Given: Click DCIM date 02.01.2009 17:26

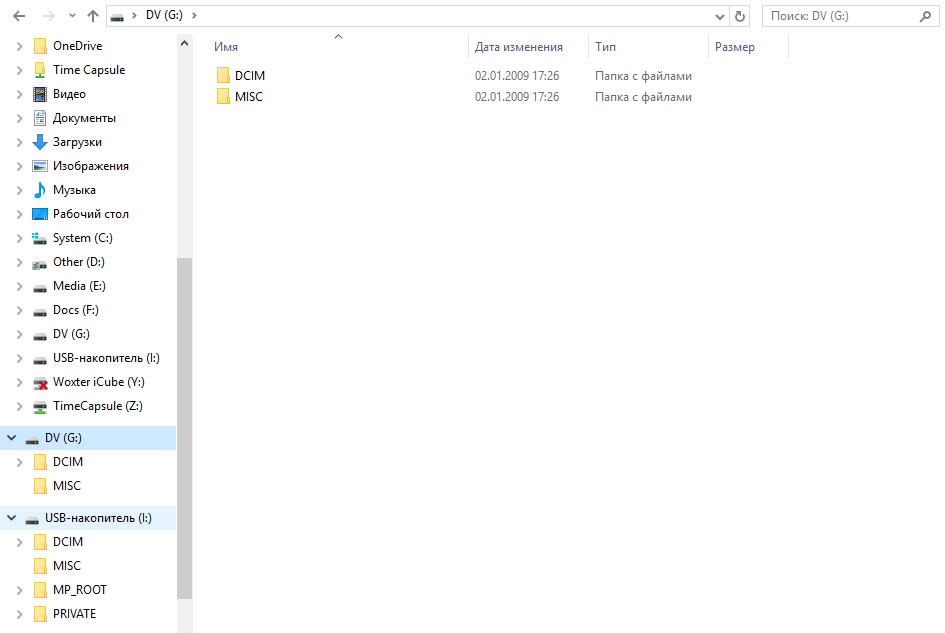Looking at the screenshot, I should point(517,75).
